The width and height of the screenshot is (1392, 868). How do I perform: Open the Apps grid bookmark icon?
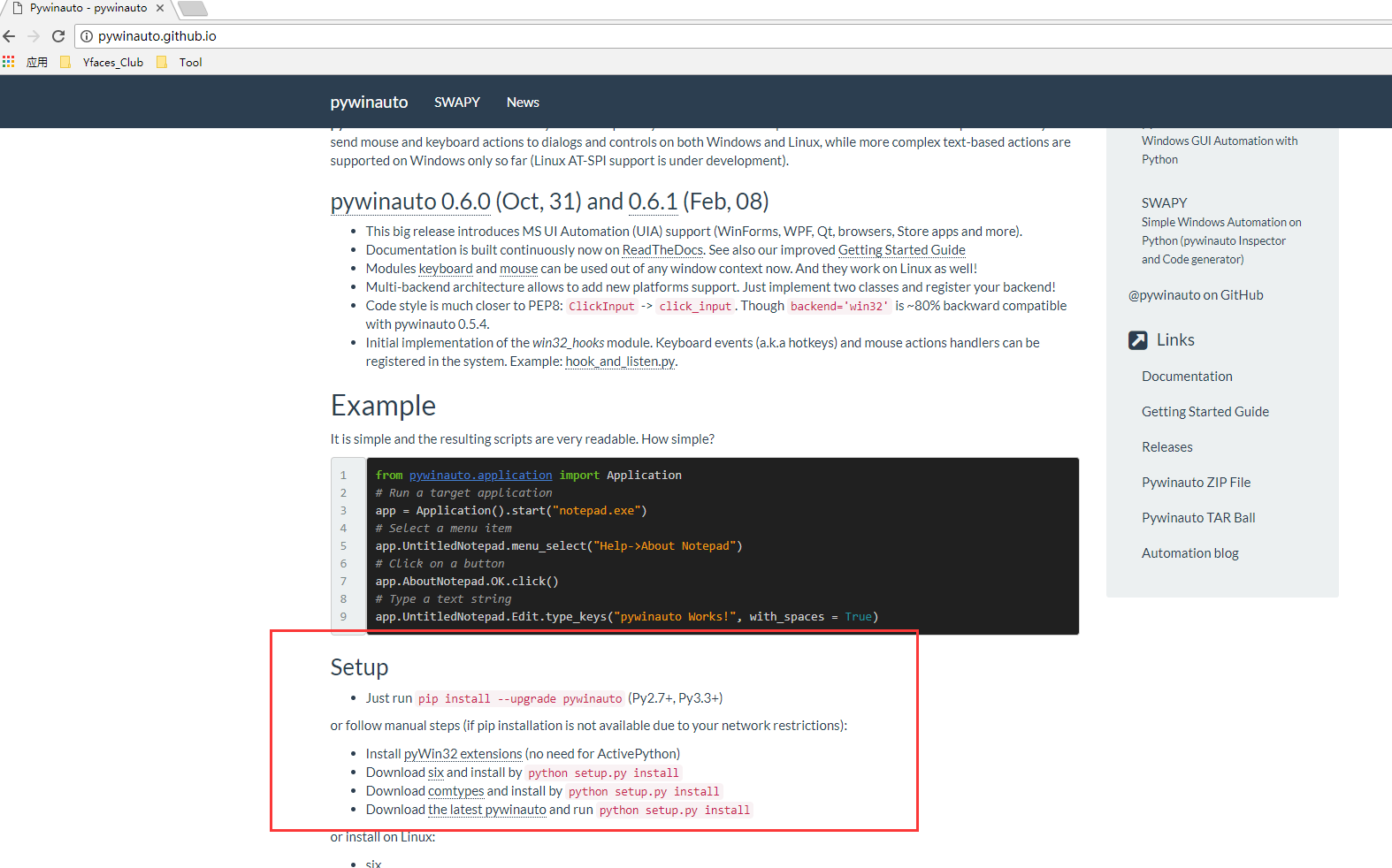(x=9, y=62)
